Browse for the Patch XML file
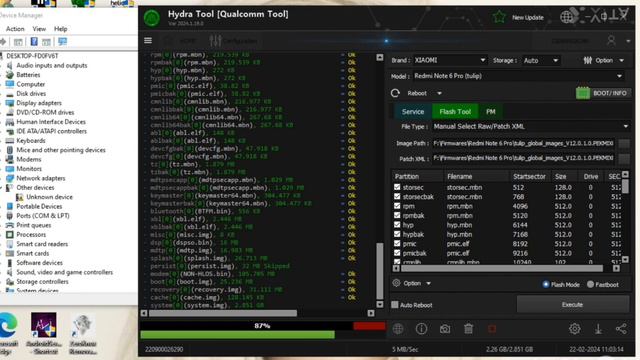Screen dimensions: 640x360 coord(624,158)
